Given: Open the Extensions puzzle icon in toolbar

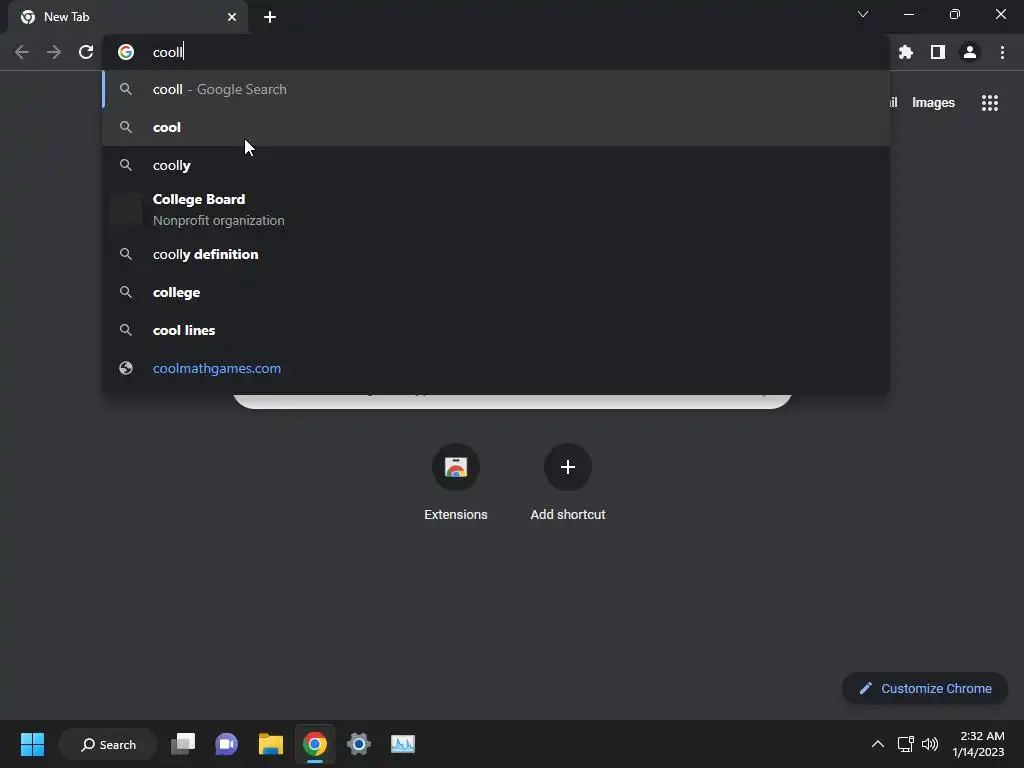Looking at the screenshot, I should [x=906, y=52].
